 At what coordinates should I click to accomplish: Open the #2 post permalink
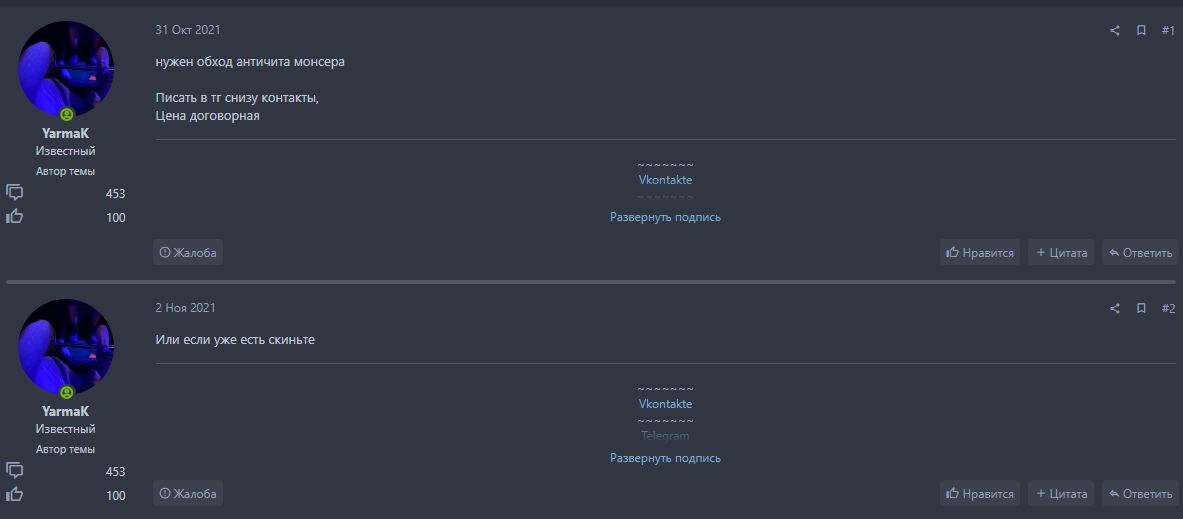[1168, 309]
